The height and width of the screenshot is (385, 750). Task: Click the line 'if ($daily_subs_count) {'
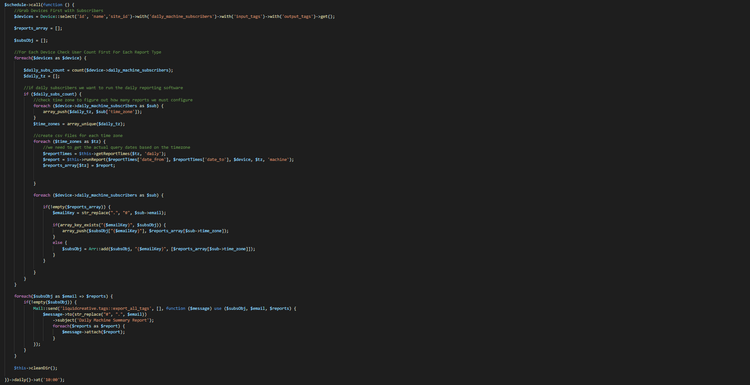tap(53, 94)
